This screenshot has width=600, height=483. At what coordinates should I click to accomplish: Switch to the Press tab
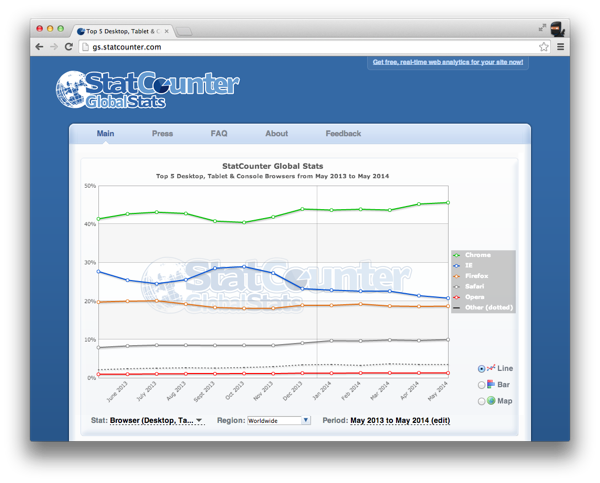(x=162, y=134)
